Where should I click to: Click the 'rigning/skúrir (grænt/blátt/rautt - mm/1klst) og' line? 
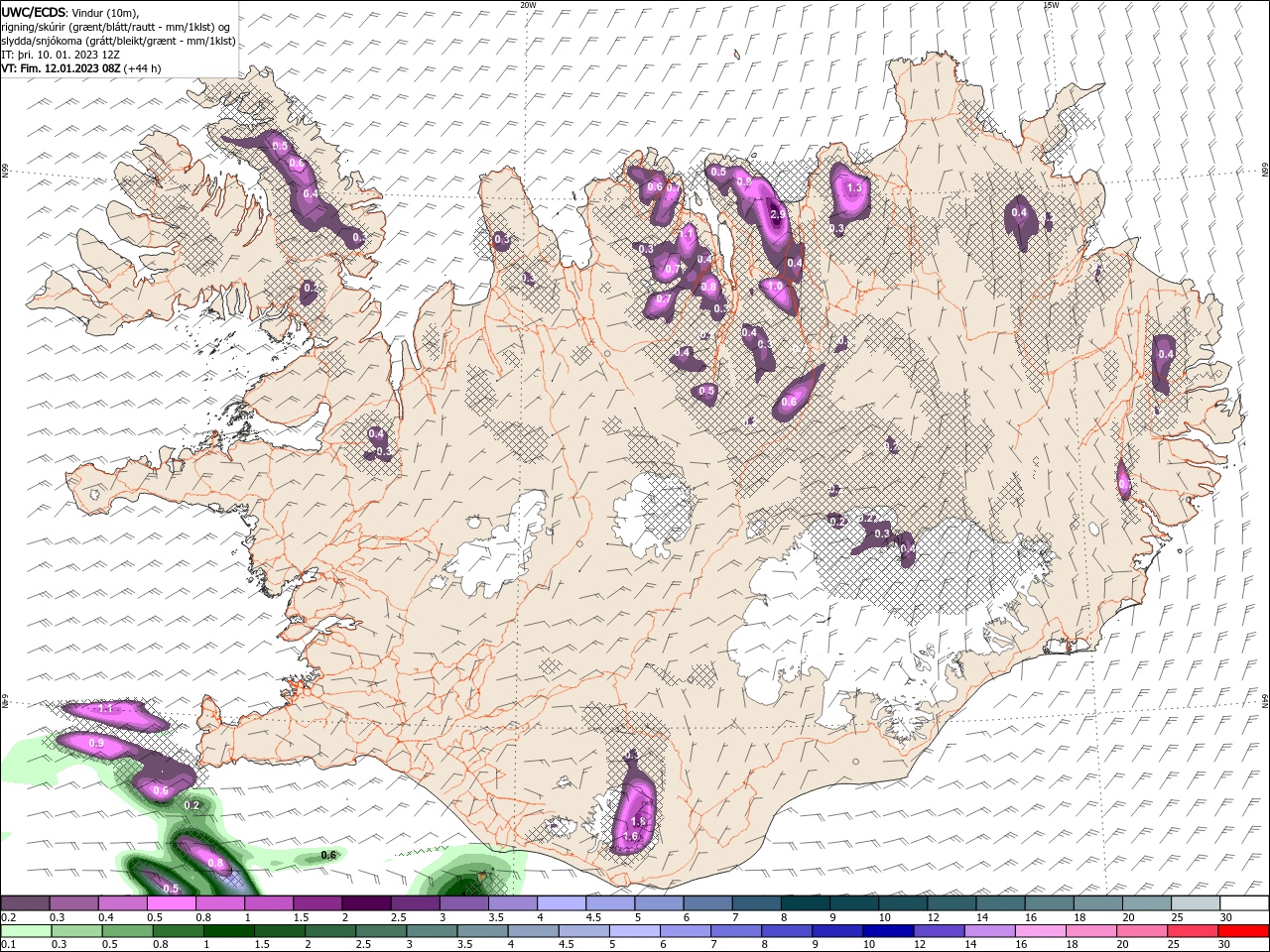[116, 27]
